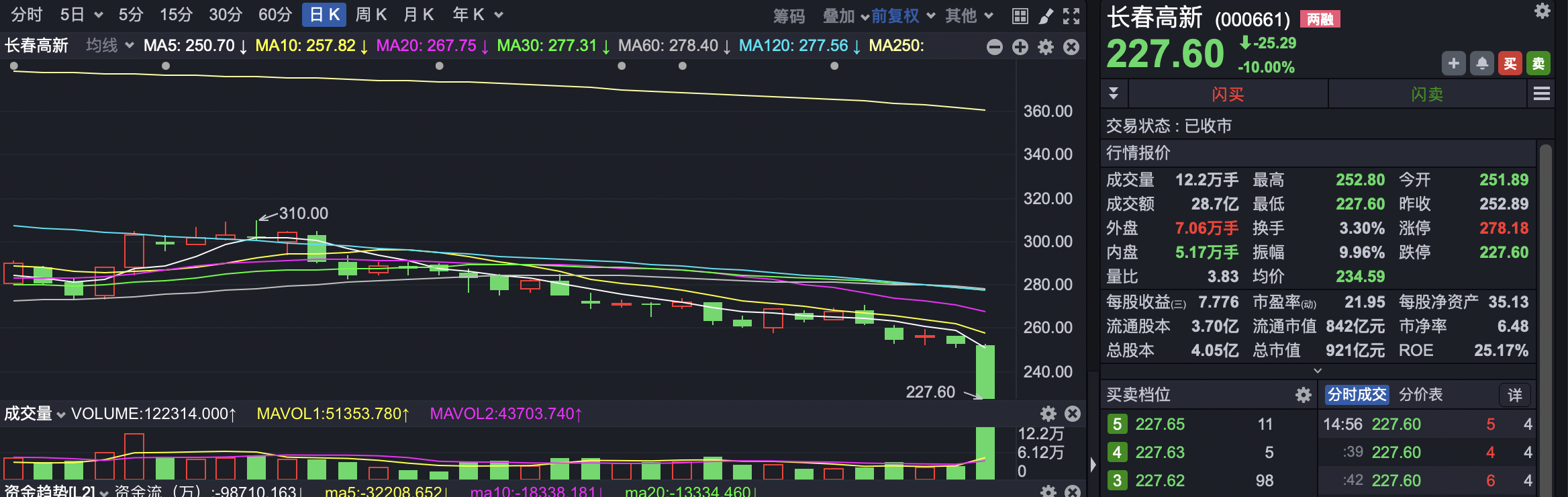Switch to the 30分 chart period

point(226,15)
